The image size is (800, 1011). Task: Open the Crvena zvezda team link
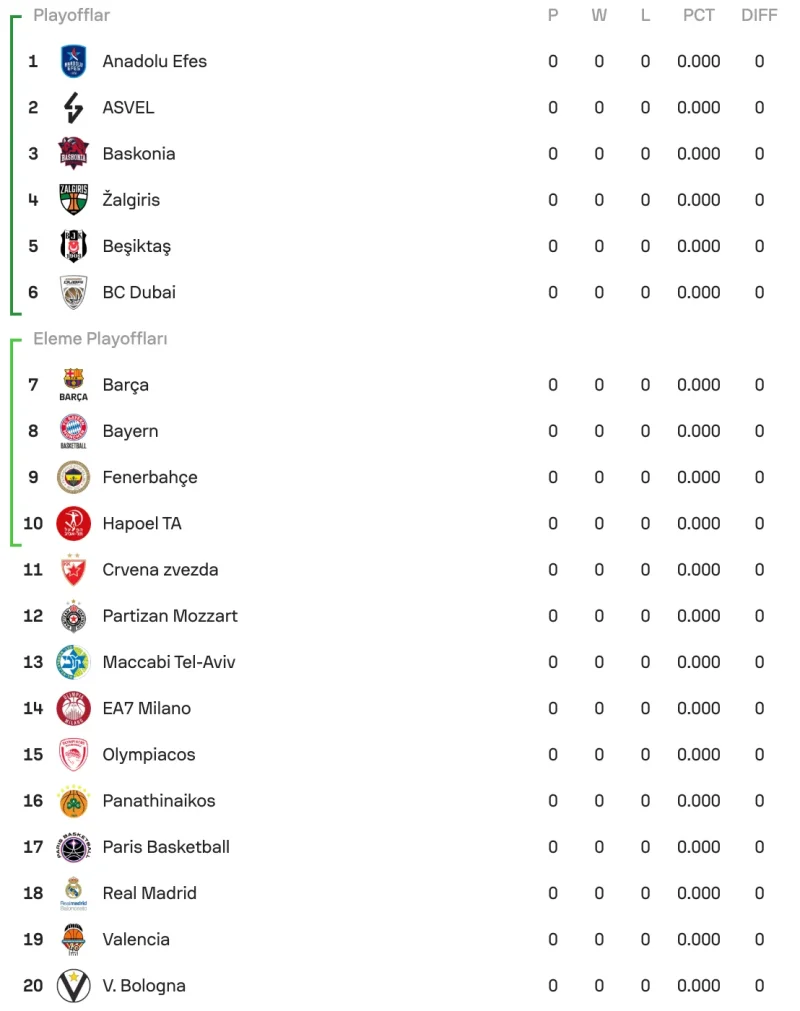coord(160,570)
